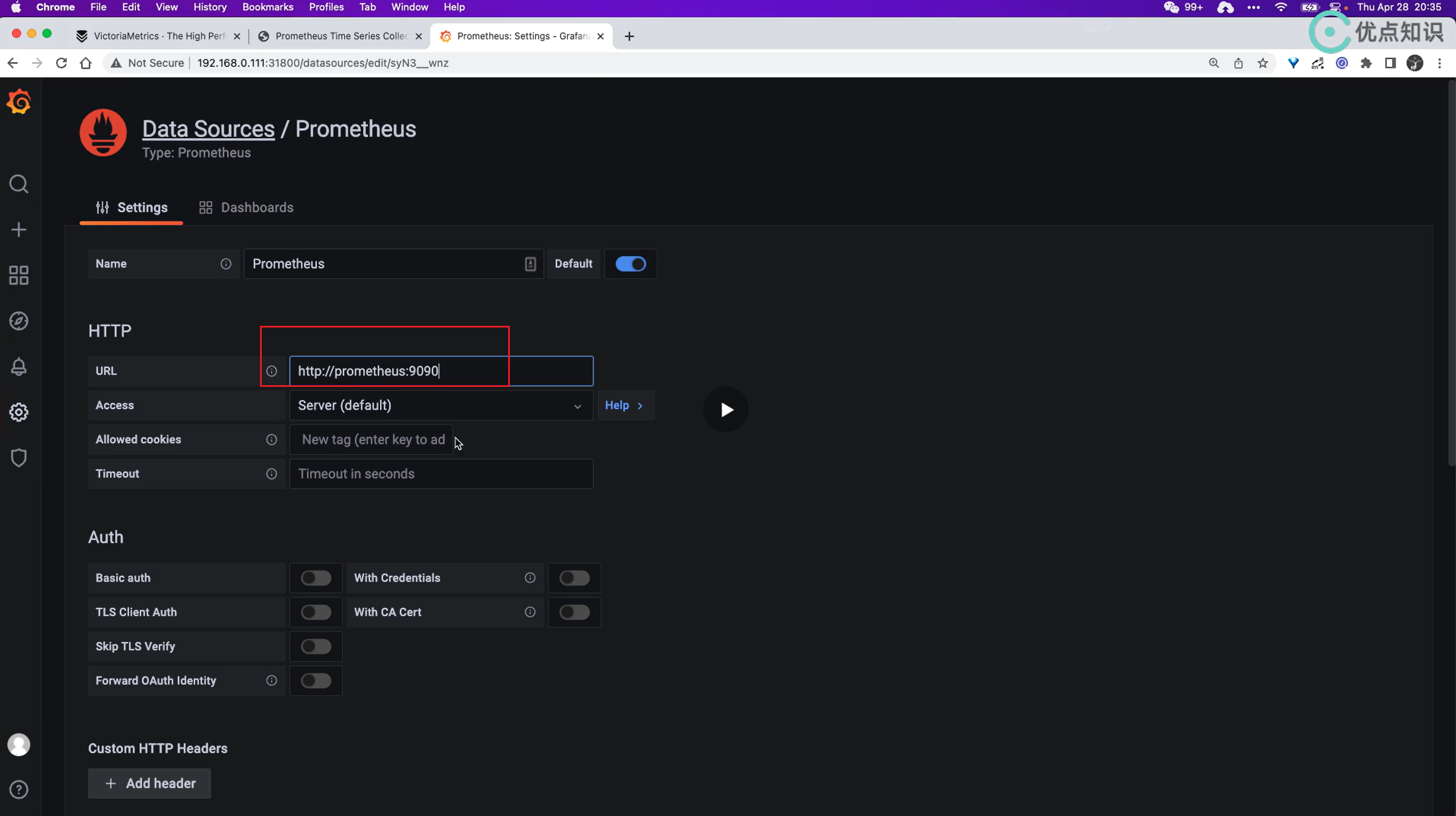The width and height of the screenshot is (1456, 816).
Task: Switch to the Dashboards tab
Action: click(x=246, y=207)
